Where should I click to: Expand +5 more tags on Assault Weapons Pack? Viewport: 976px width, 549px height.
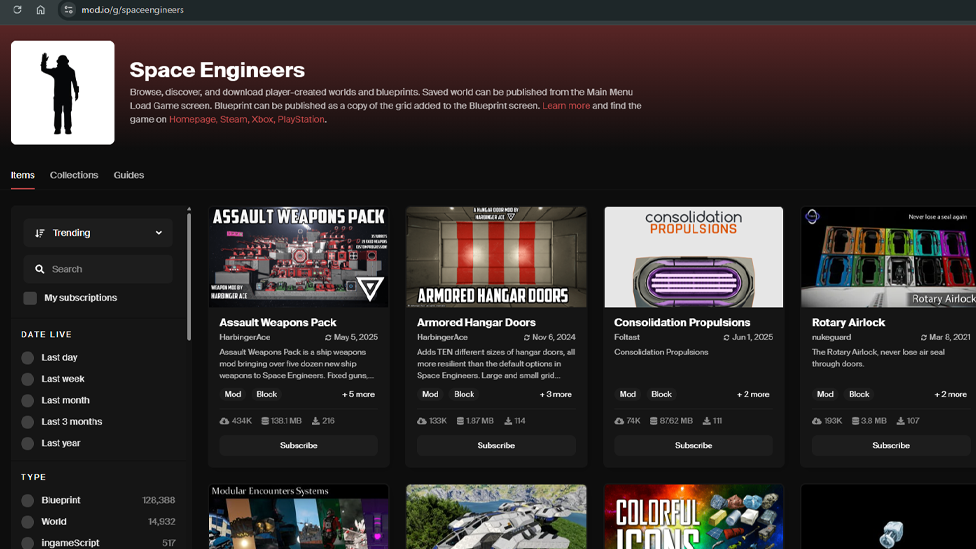pos(359,394)
